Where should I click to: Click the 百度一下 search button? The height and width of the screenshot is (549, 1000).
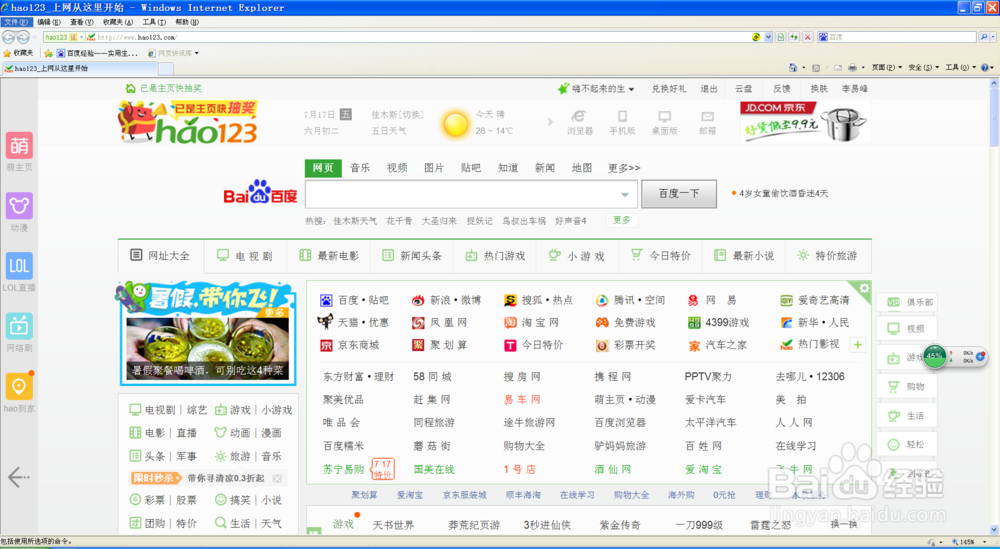click(x=679, y=194)
